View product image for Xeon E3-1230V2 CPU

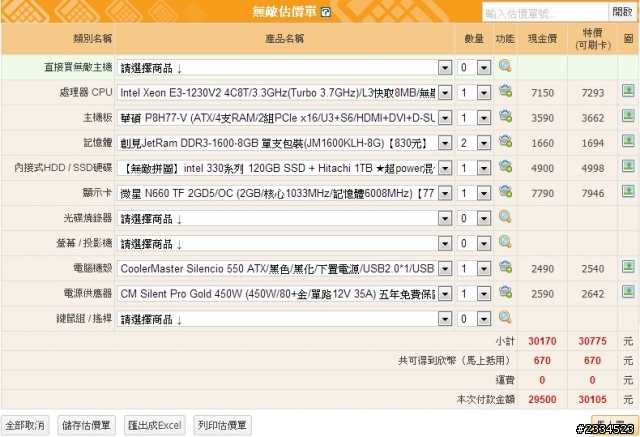(x=628, y=91)
